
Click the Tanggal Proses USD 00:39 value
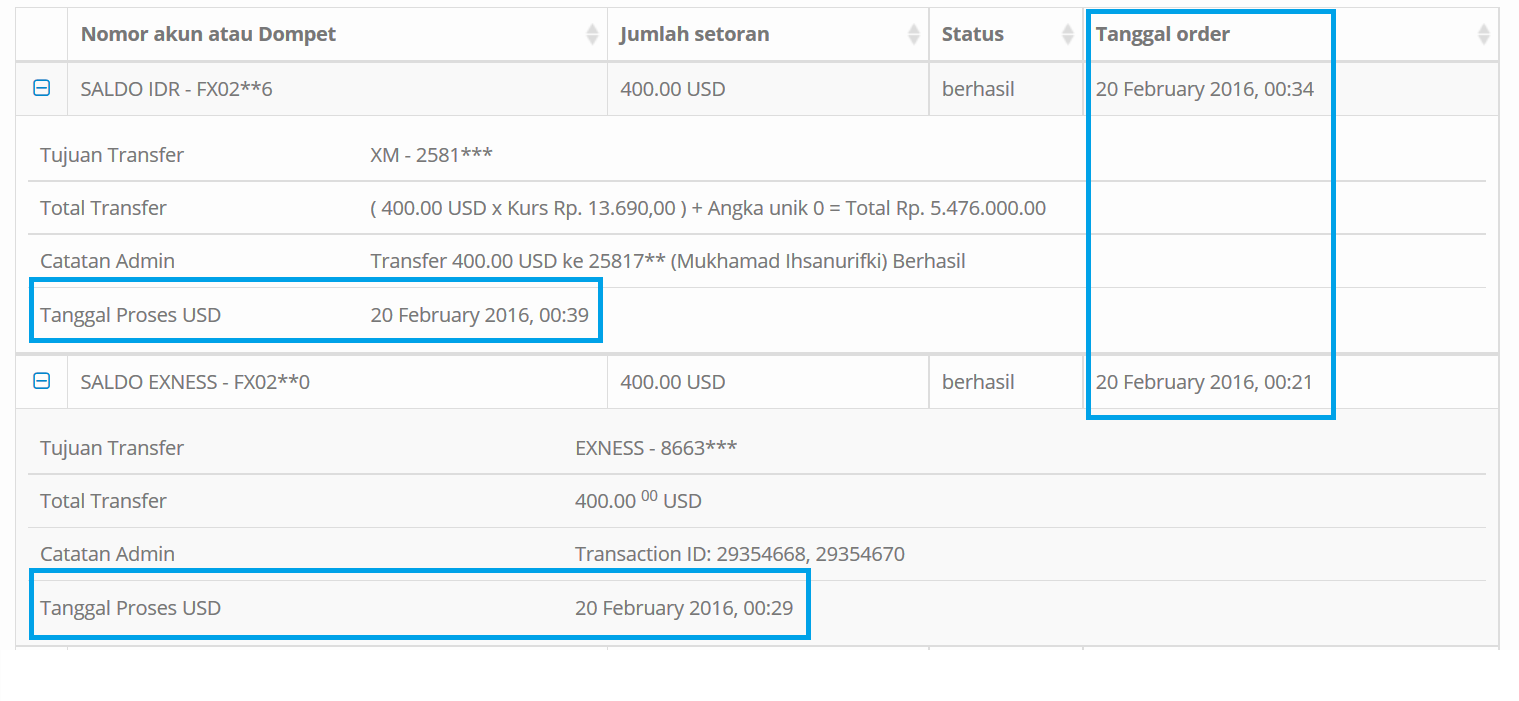pyautogui.click(x=480, y=315)
